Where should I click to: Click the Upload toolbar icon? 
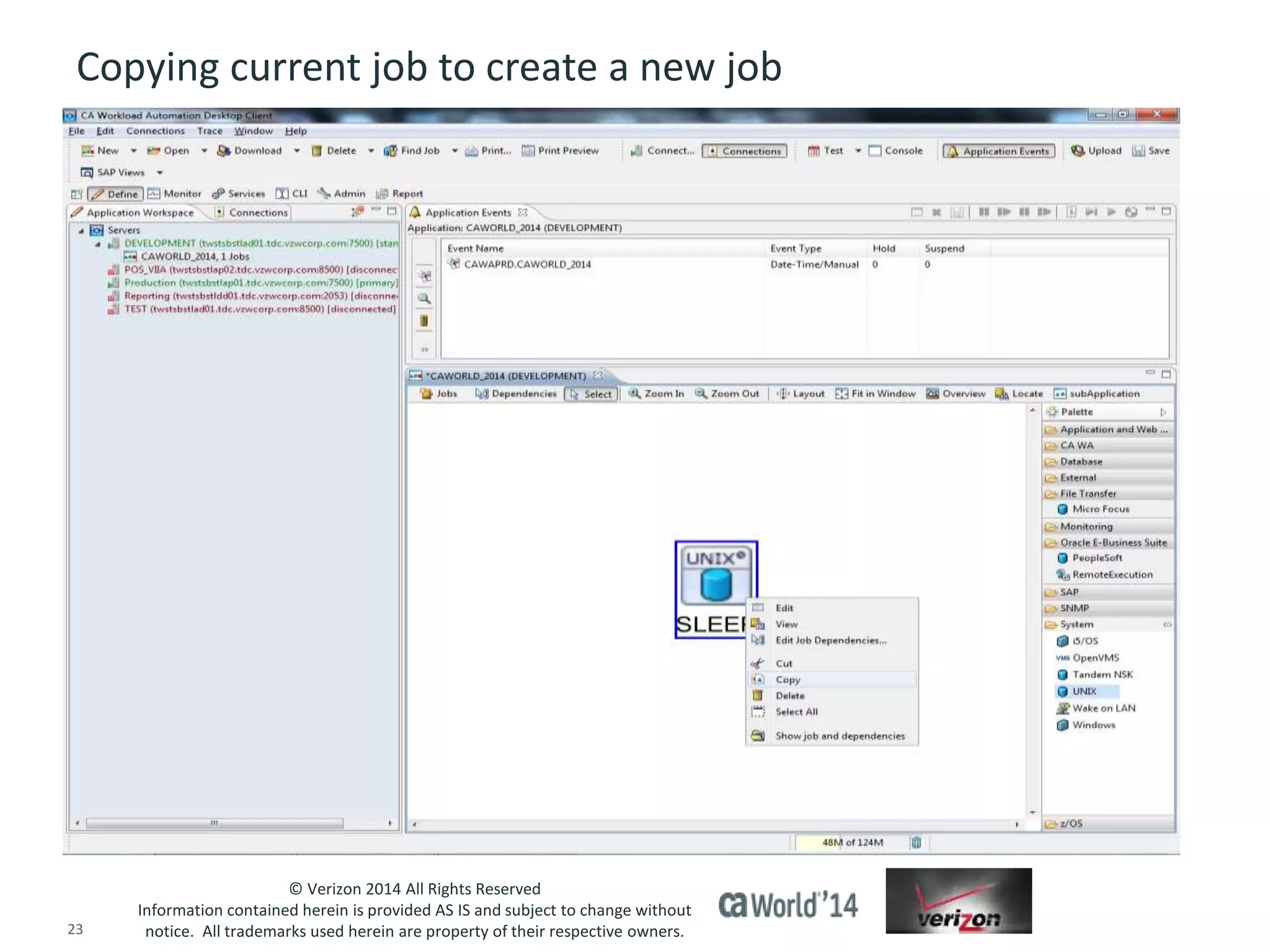1078,151
